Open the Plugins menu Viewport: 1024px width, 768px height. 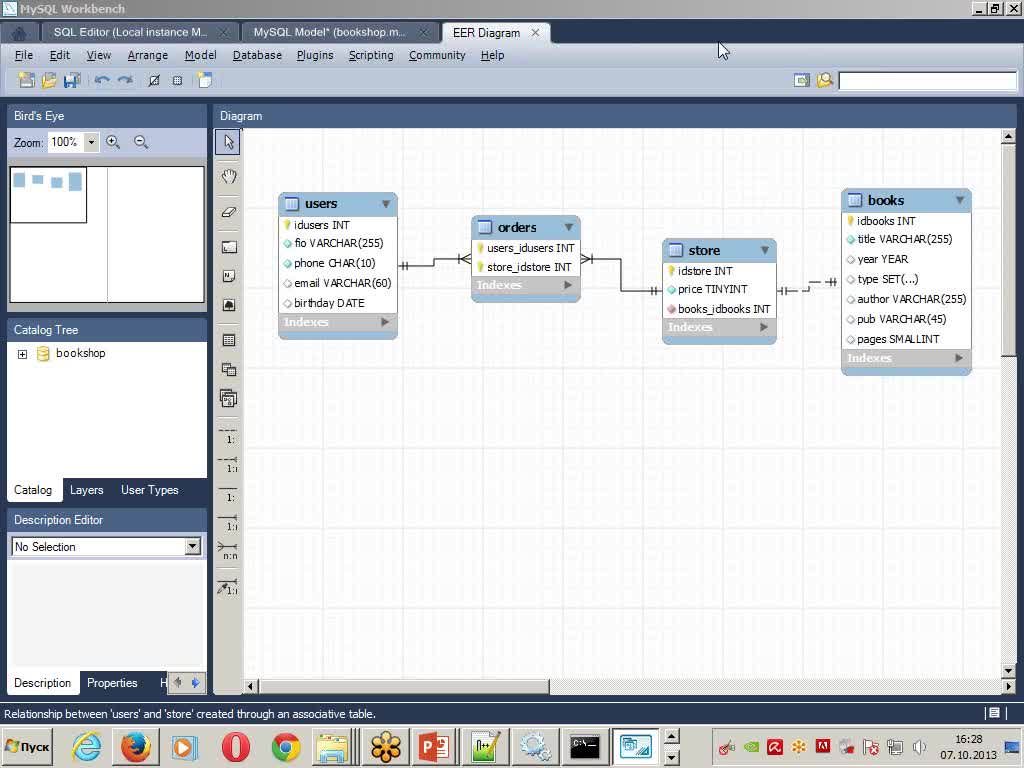[315, 56]
